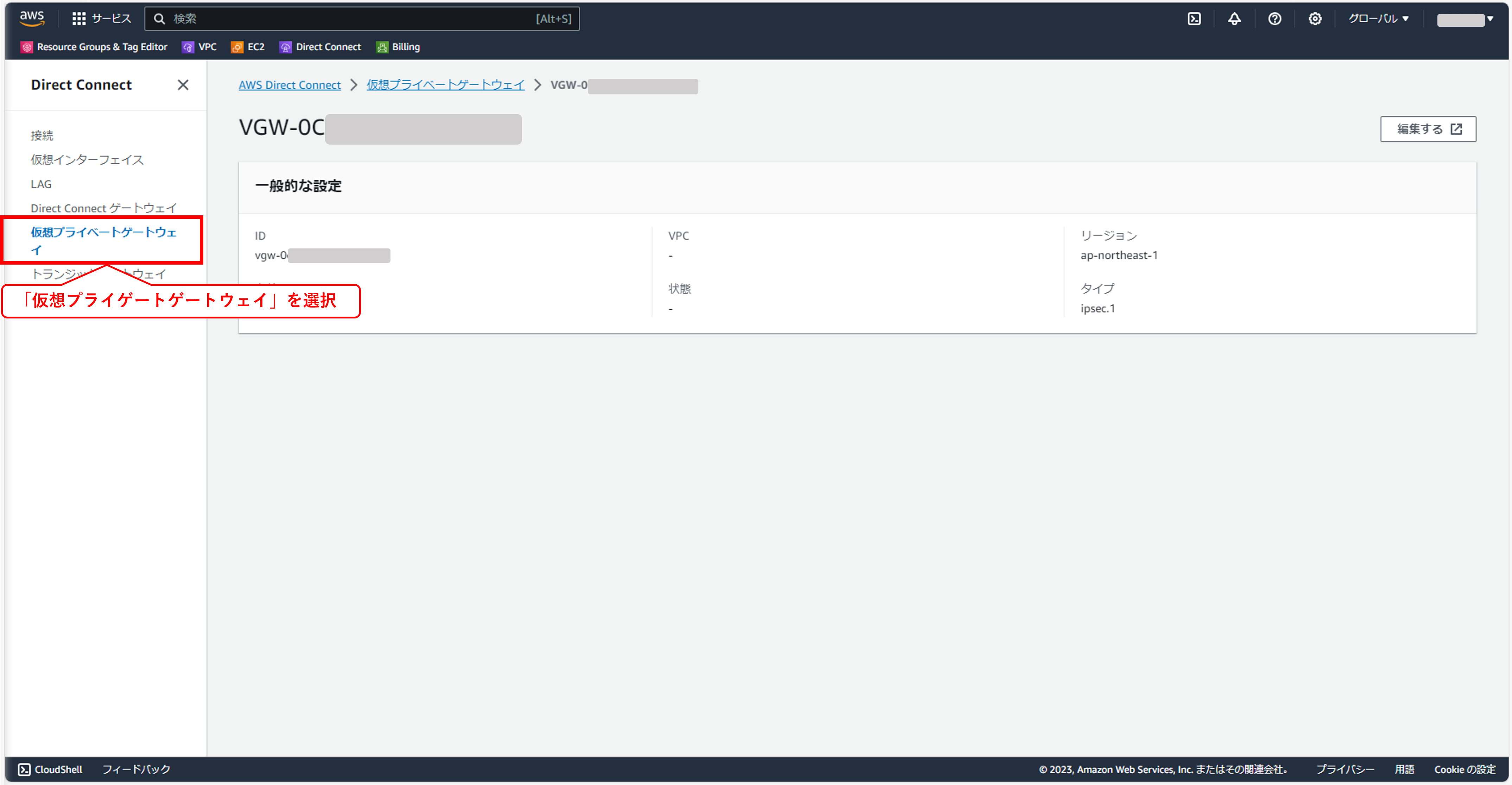Click the 仮想プライベートゲートウェイ breadcrumb link
Viewport: 1512px width, 785px height.
coord(445,85)
